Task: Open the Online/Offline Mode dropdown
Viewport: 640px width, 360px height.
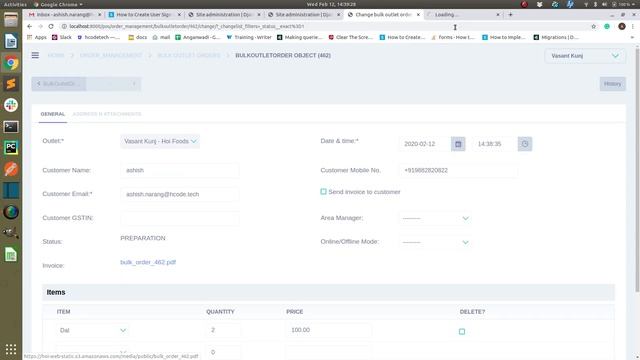Action: click(435, 242)
